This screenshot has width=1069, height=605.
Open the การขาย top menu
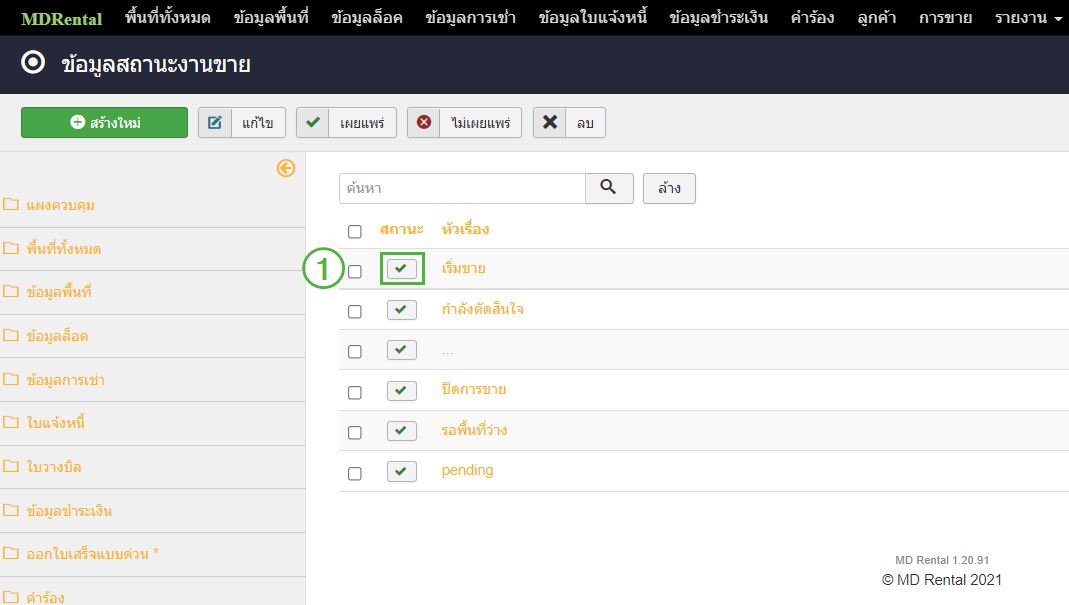click(946, 18)
